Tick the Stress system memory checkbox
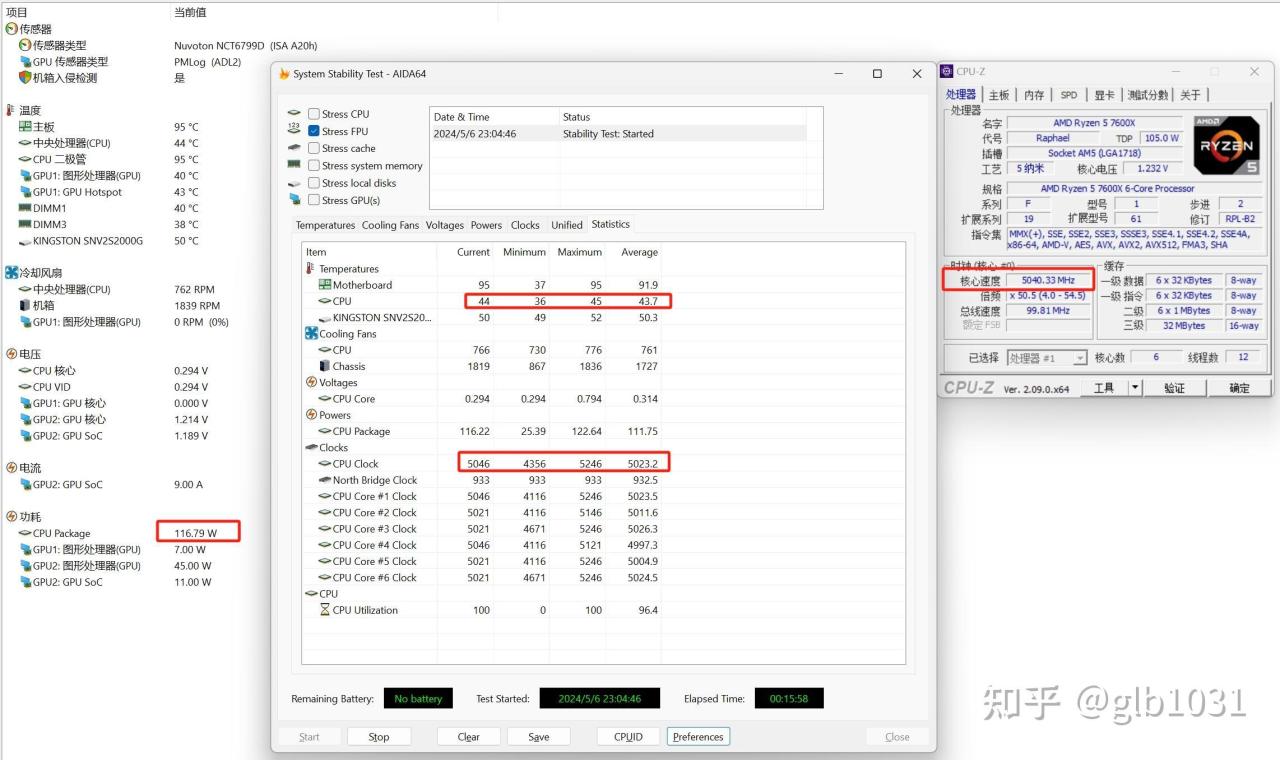The width and height of the screenshot is (1280, 760). point(314,166)
